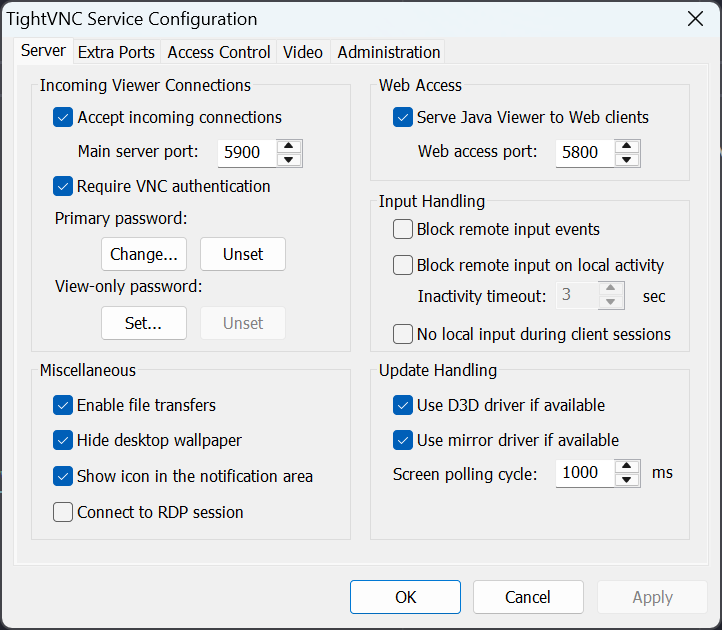Go to the Administration tab
The image size is (722, 630).
pos(388,52)
